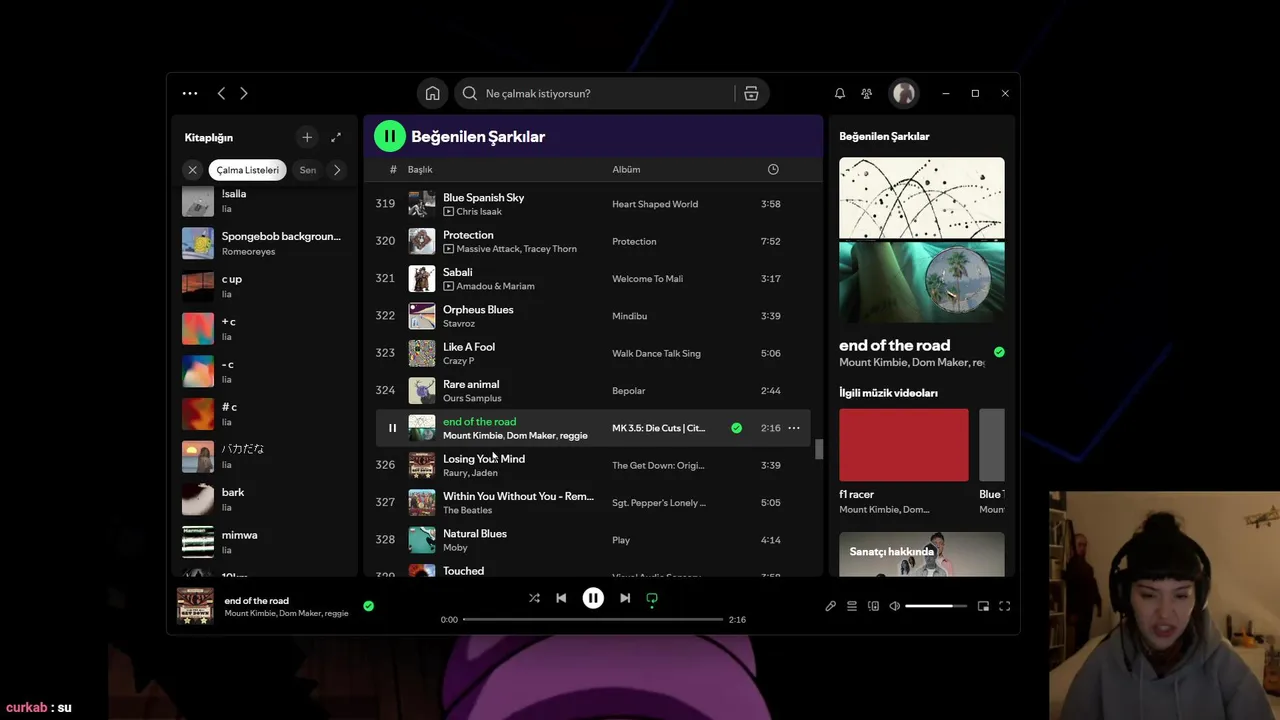Open the now playing album art on right panel
Viewport: 1280px width, 720px height.
[922, 240]
